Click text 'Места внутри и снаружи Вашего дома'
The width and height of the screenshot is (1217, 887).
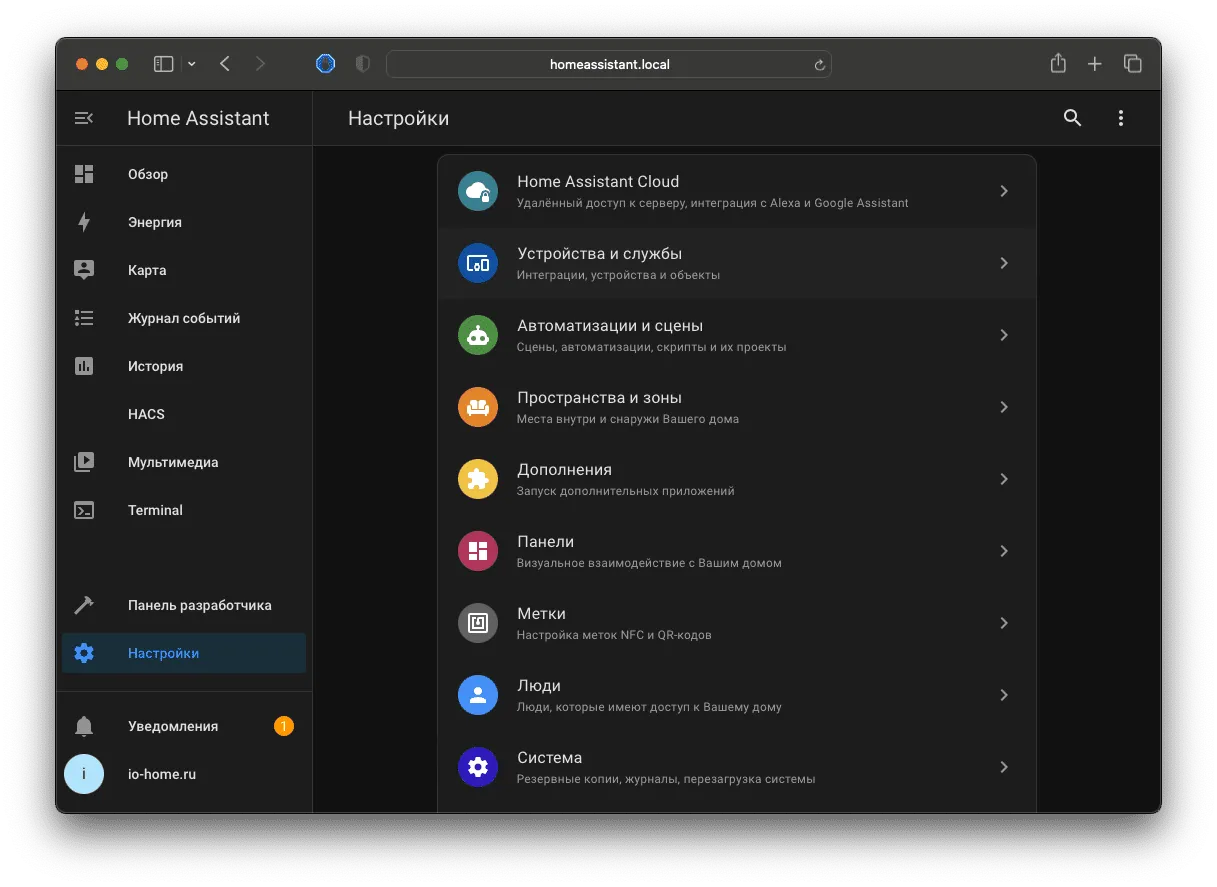coord(627,419)
